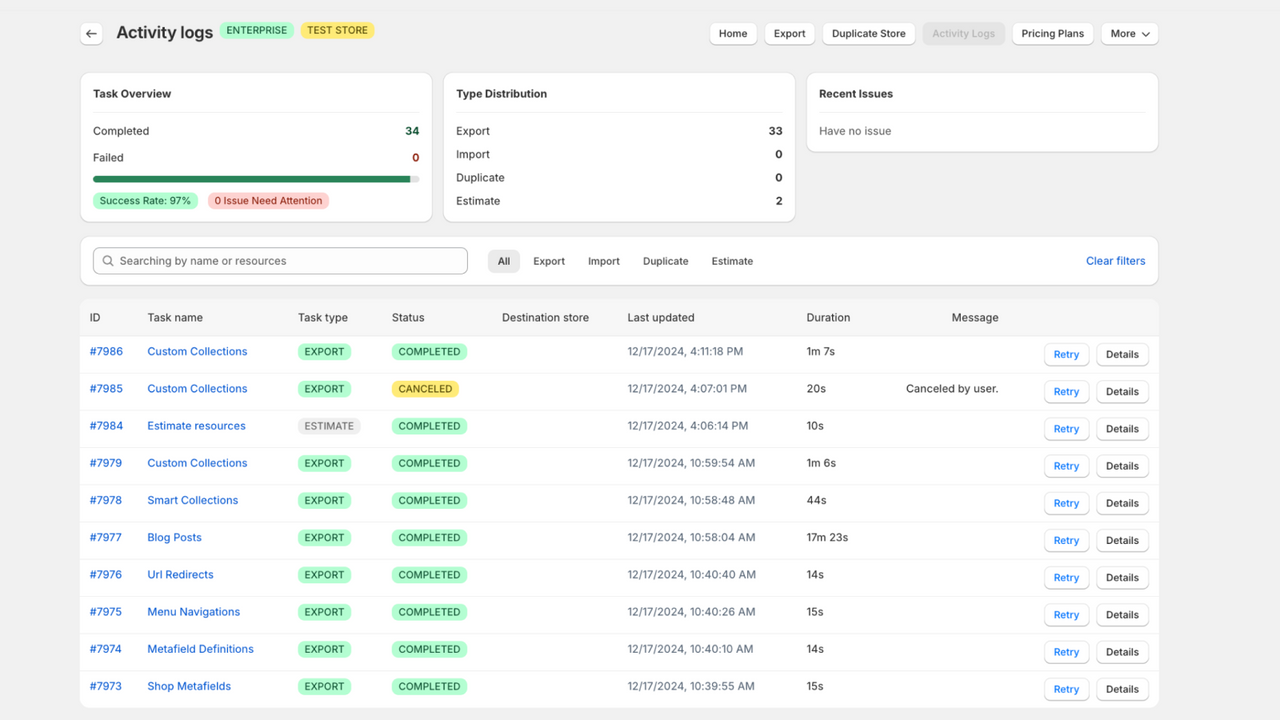The height and width of the screenshot is (720, 1280).
Task: Open task ID #7973 link
Action: pyautogui.click(x=106, y=686)
